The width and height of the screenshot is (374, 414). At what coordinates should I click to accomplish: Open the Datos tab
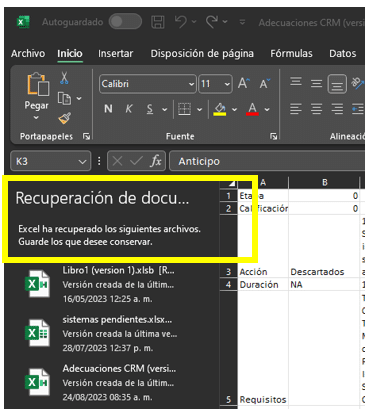click(343, 53)
